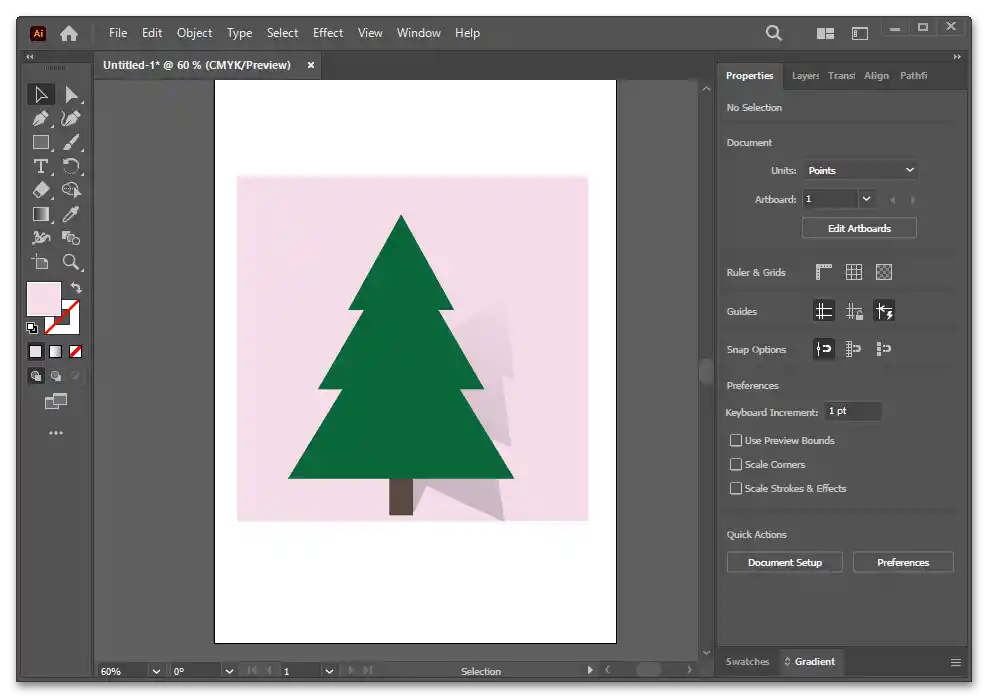This screenshot has width=988, height=698.
Task: Select the Type tool
Action: click(40, 166)
